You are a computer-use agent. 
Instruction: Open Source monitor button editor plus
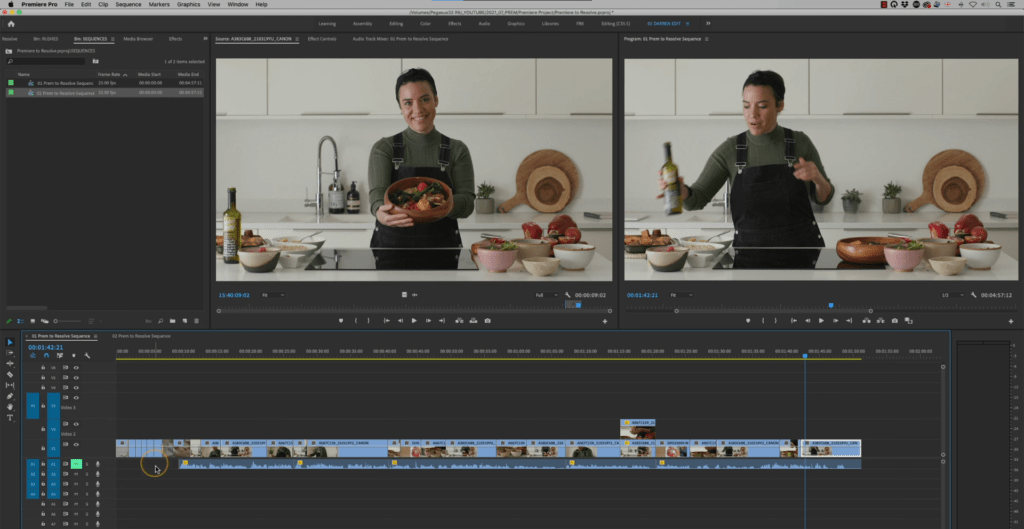point(605,321)
